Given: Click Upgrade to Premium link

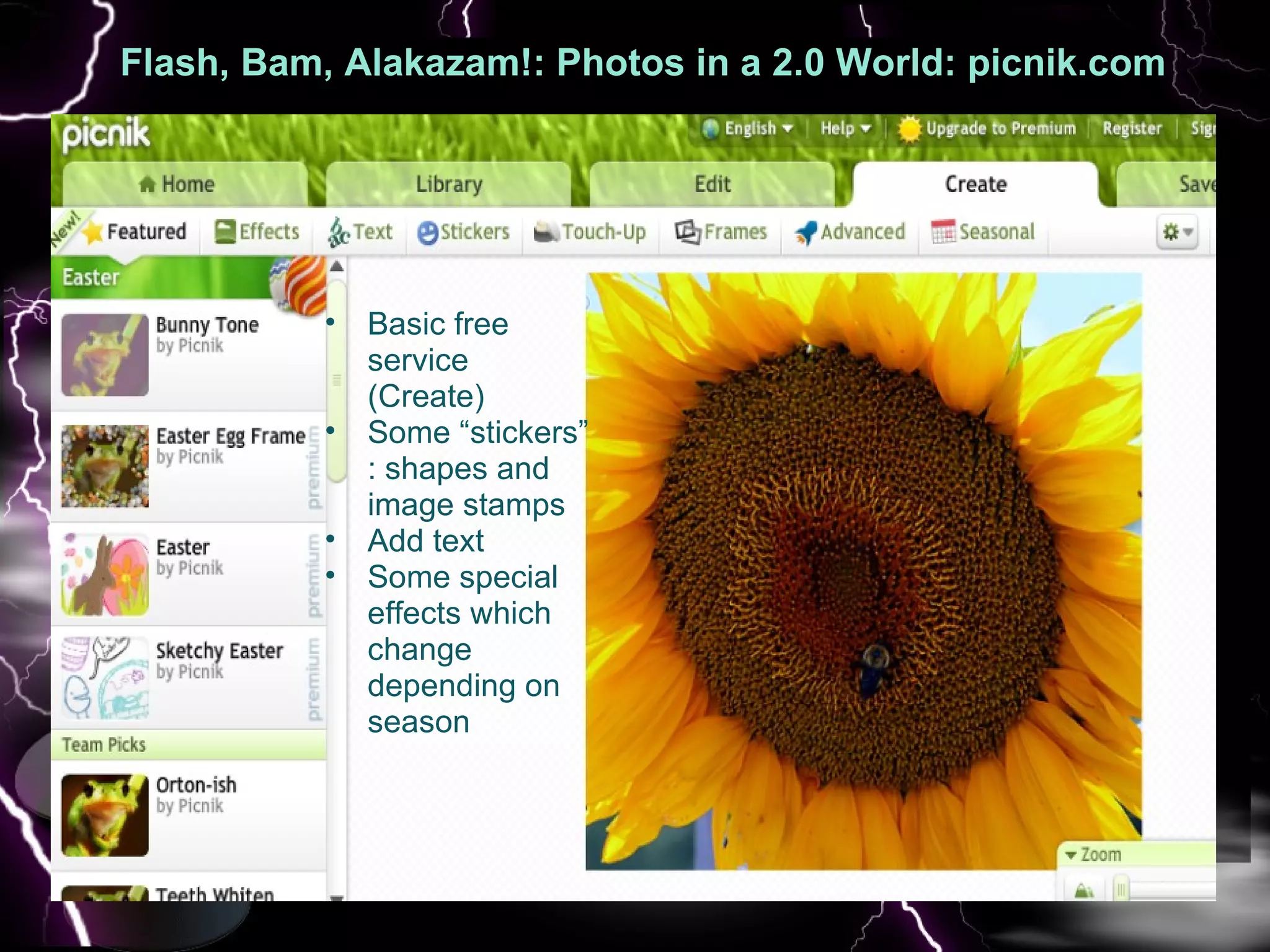Looking at the screenshot, I should [x=1001, y=128].
